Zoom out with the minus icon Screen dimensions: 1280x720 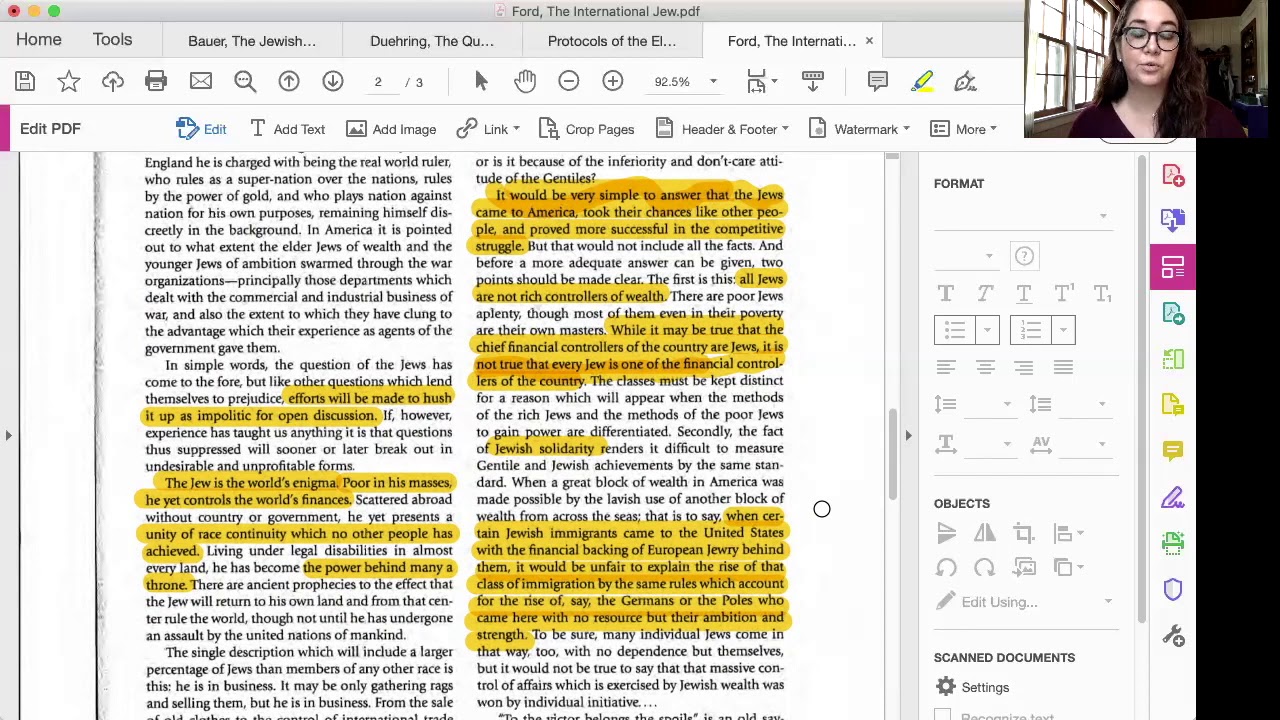(569, 82)
